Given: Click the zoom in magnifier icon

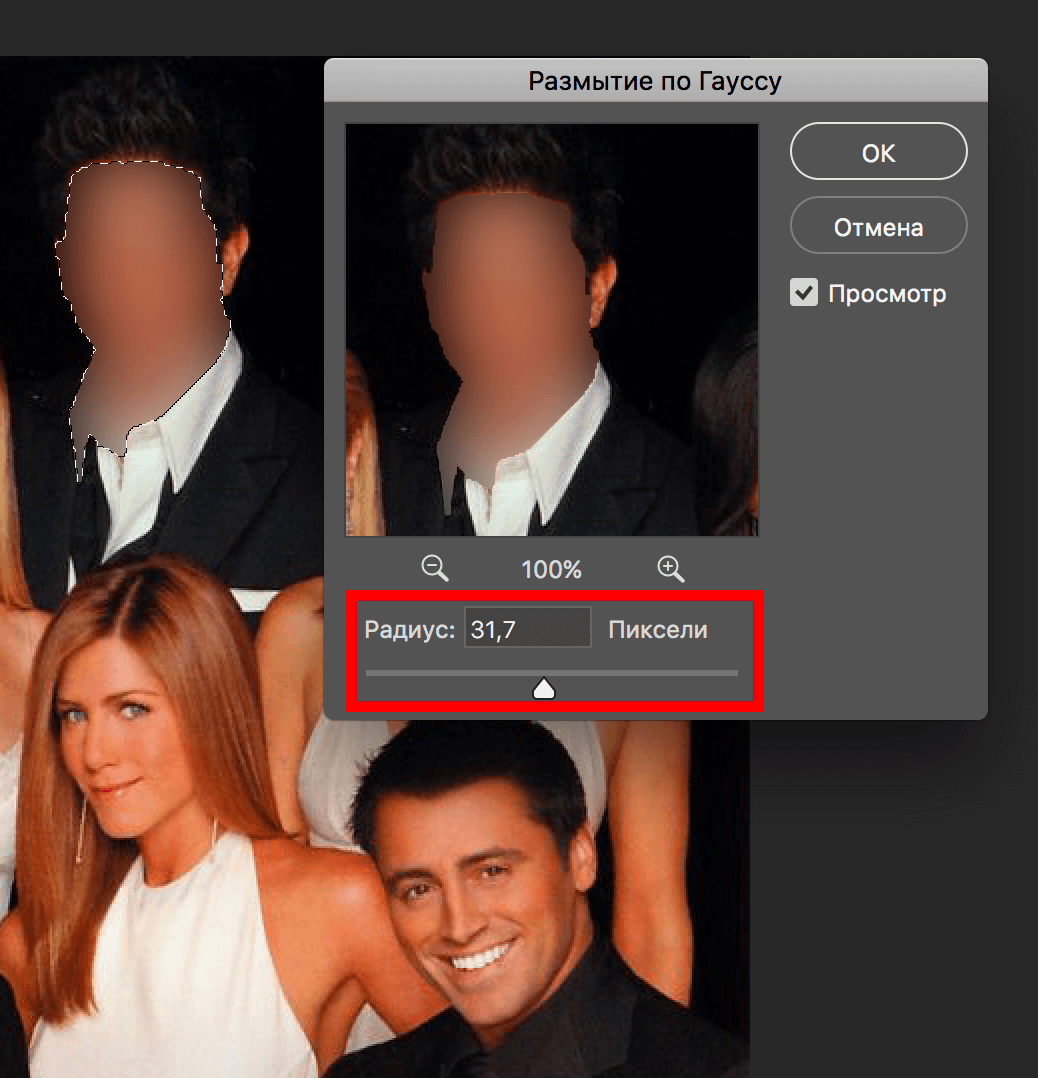Looking at the screenshot, I should (670, 569).
